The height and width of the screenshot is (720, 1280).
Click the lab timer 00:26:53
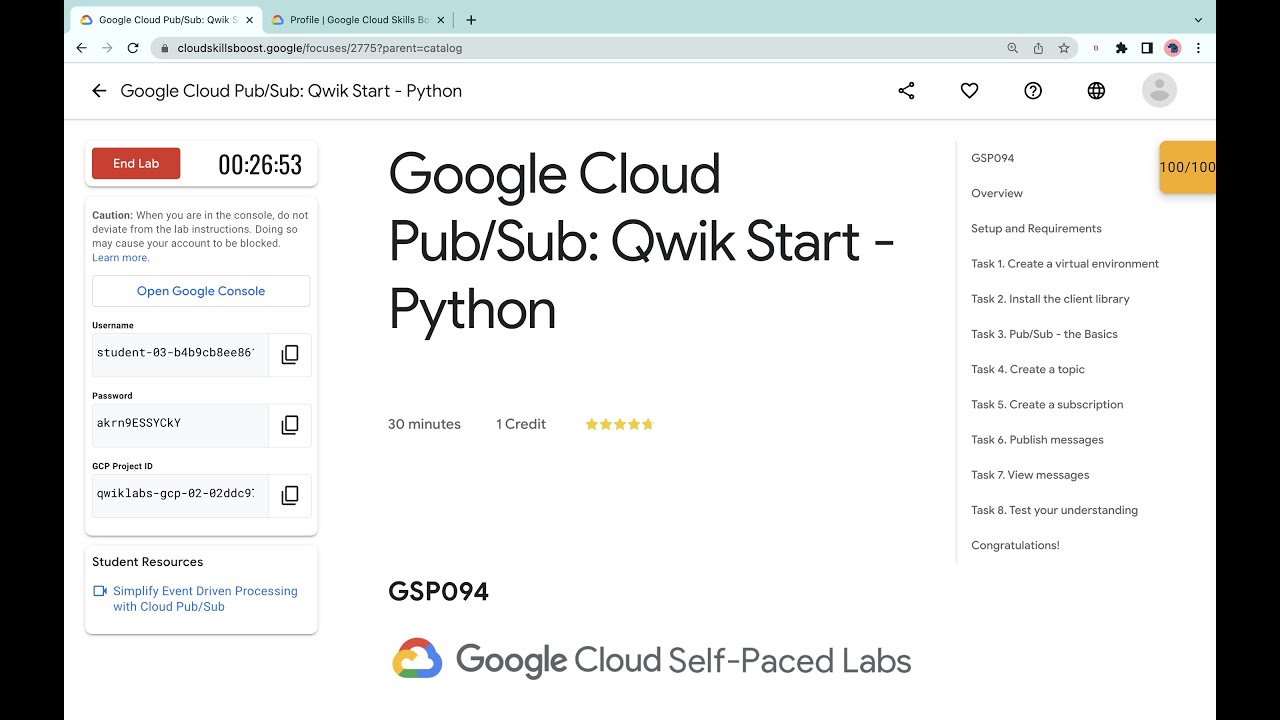(260, 165)
